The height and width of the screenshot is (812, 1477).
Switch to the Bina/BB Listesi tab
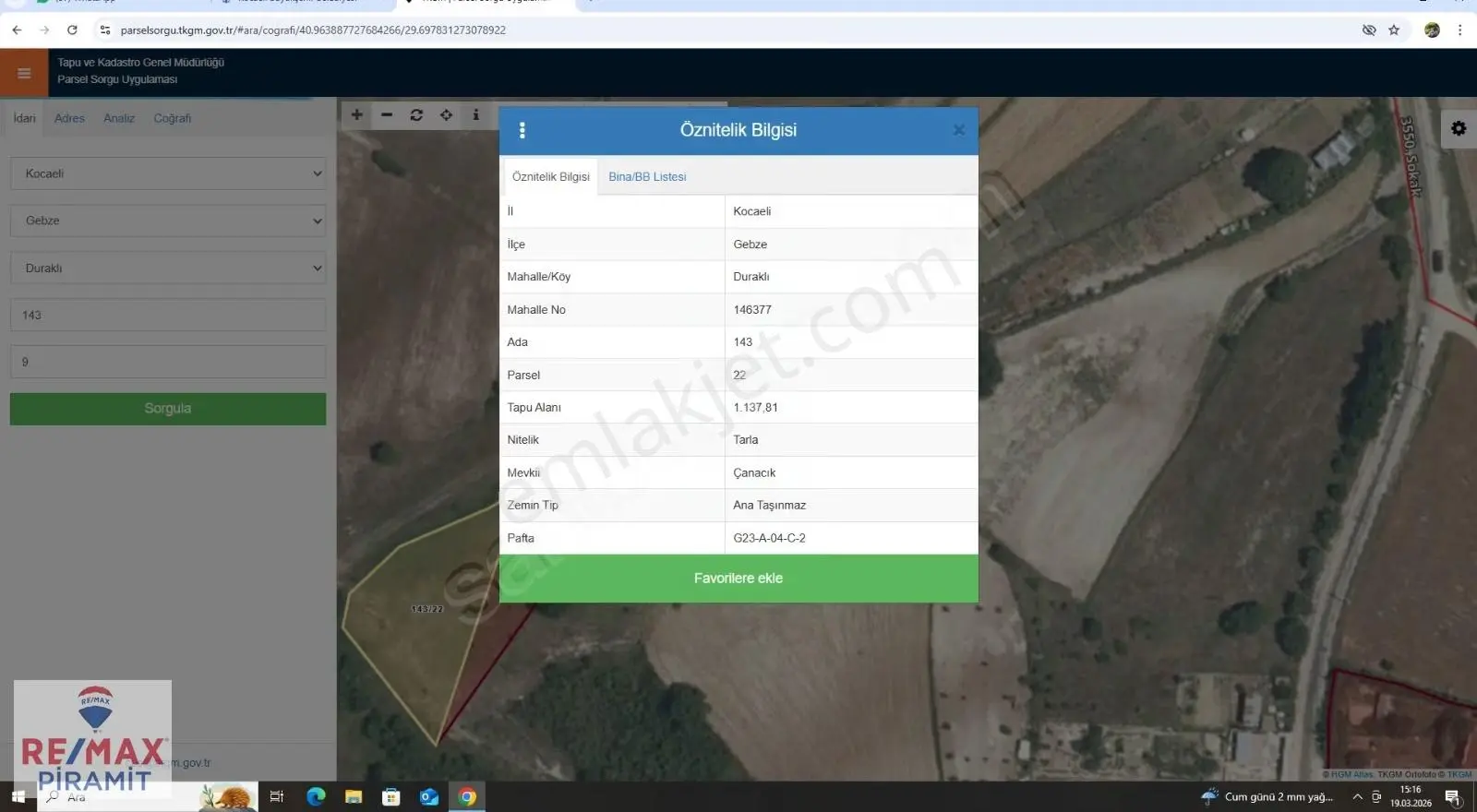click(647, 177)
